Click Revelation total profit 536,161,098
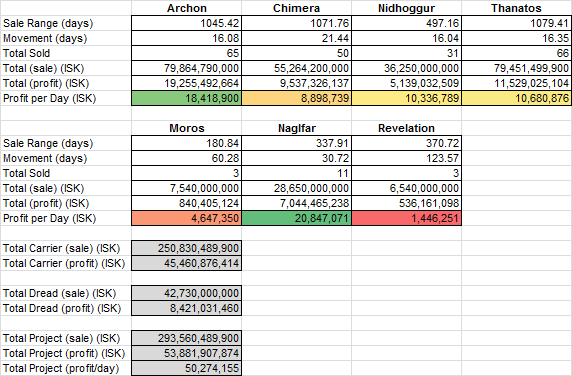Screen dimensions: 572x376 406,203
